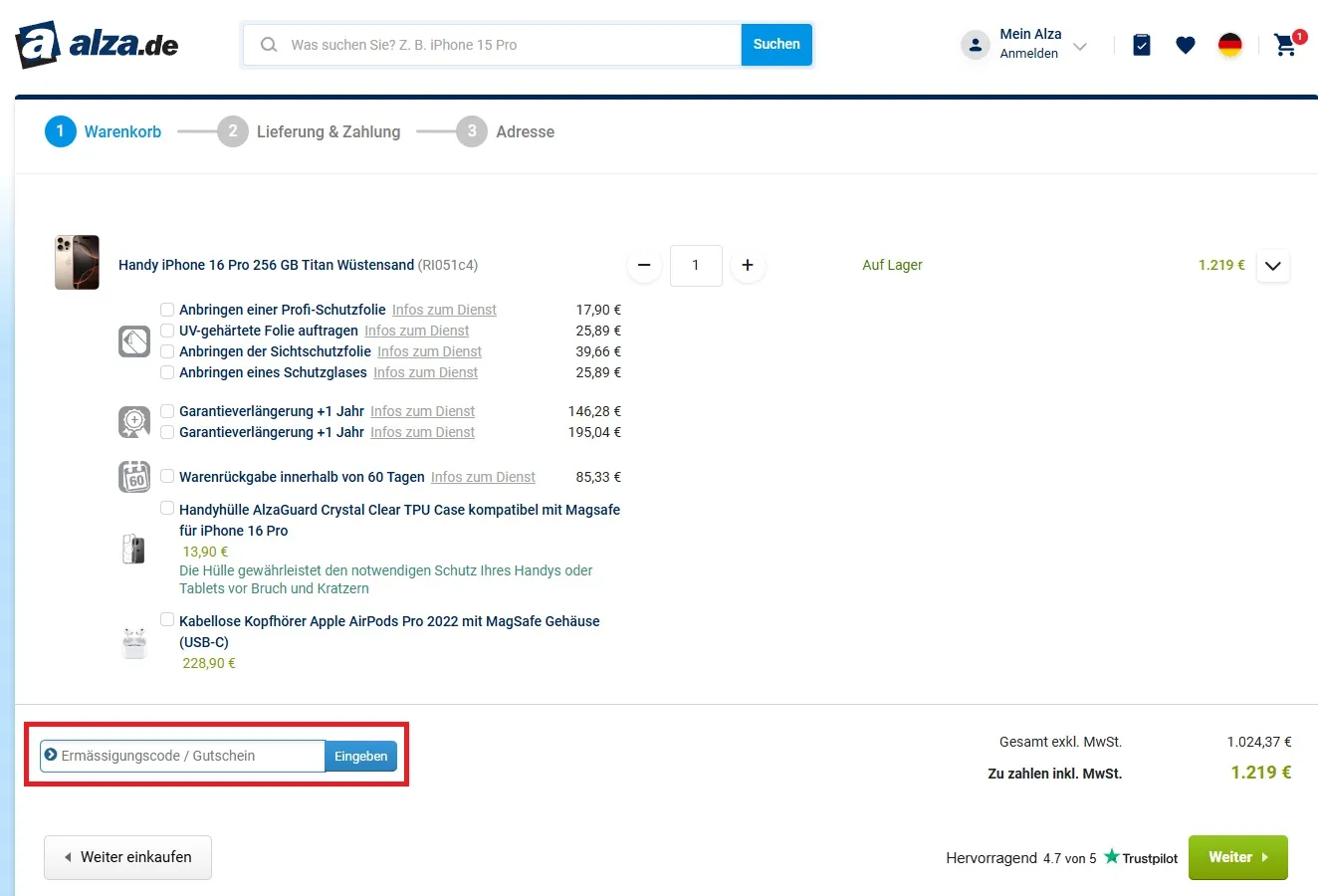The height and width of the screenshot is (896, 1318).
Task: Click the German flag country selector
Action: click(x=1230, y=45)
